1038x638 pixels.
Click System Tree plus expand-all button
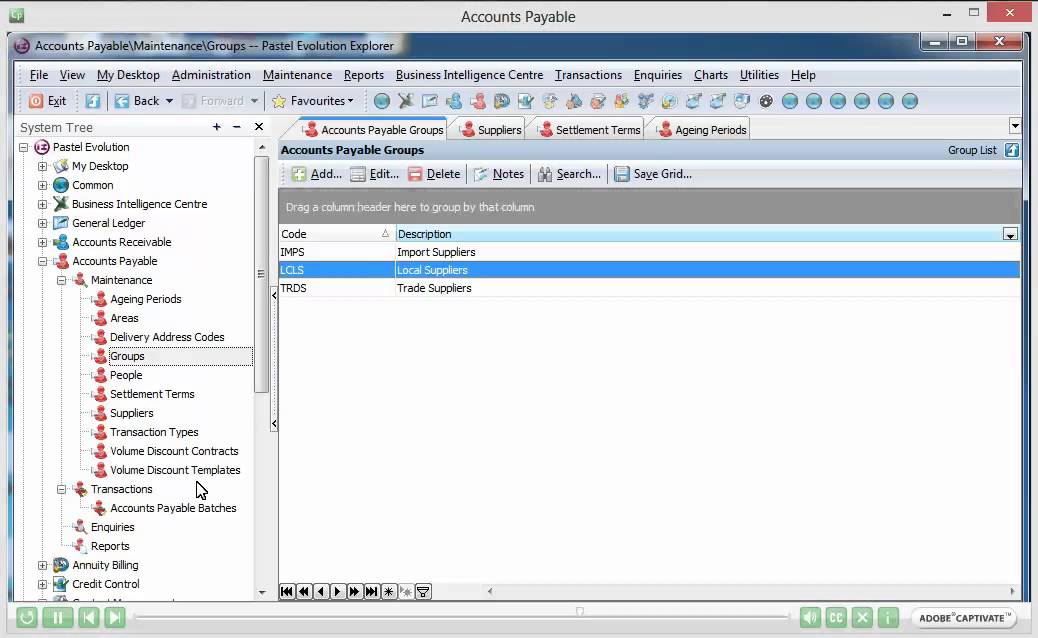point(216,126)
